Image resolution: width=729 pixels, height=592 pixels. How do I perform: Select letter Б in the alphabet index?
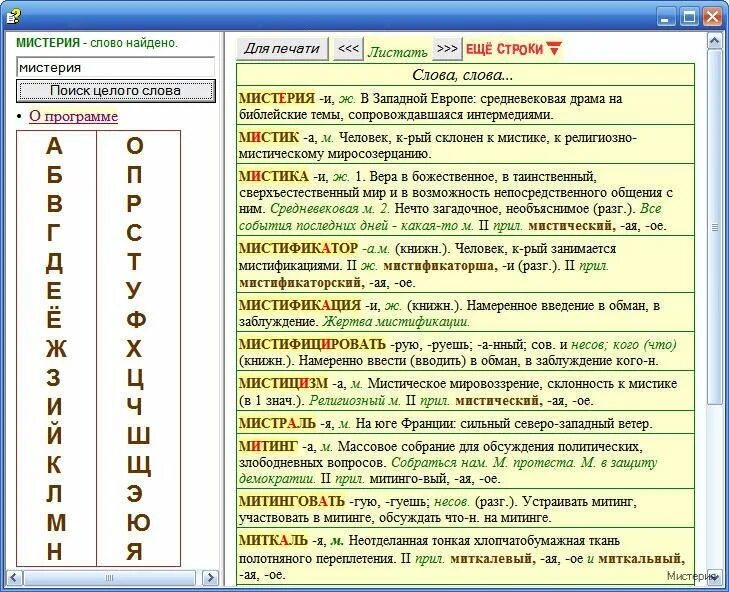(x=54, y=175)
